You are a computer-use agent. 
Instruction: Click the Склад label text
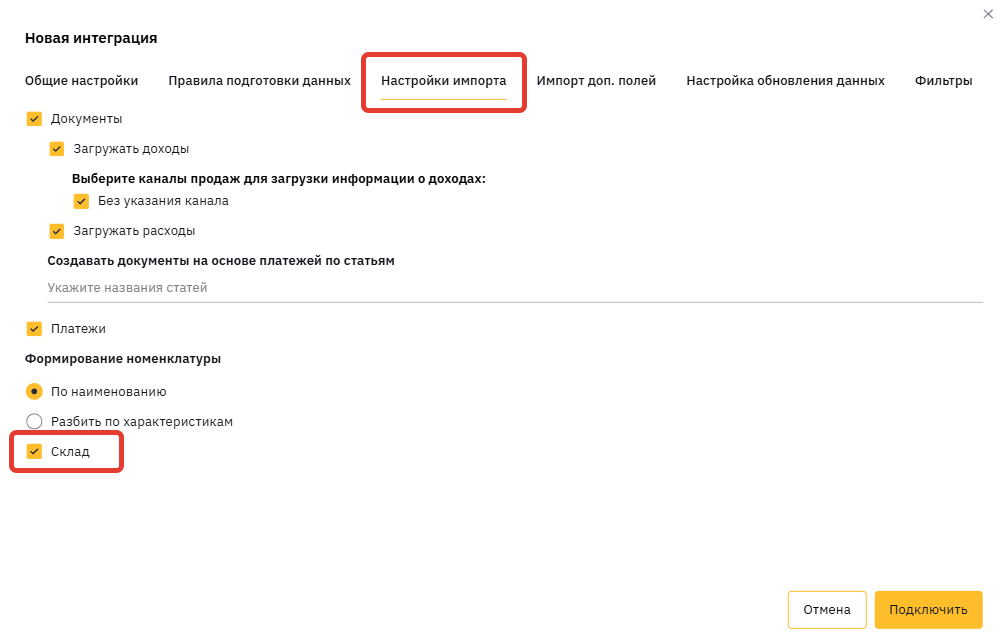point(70,452)
